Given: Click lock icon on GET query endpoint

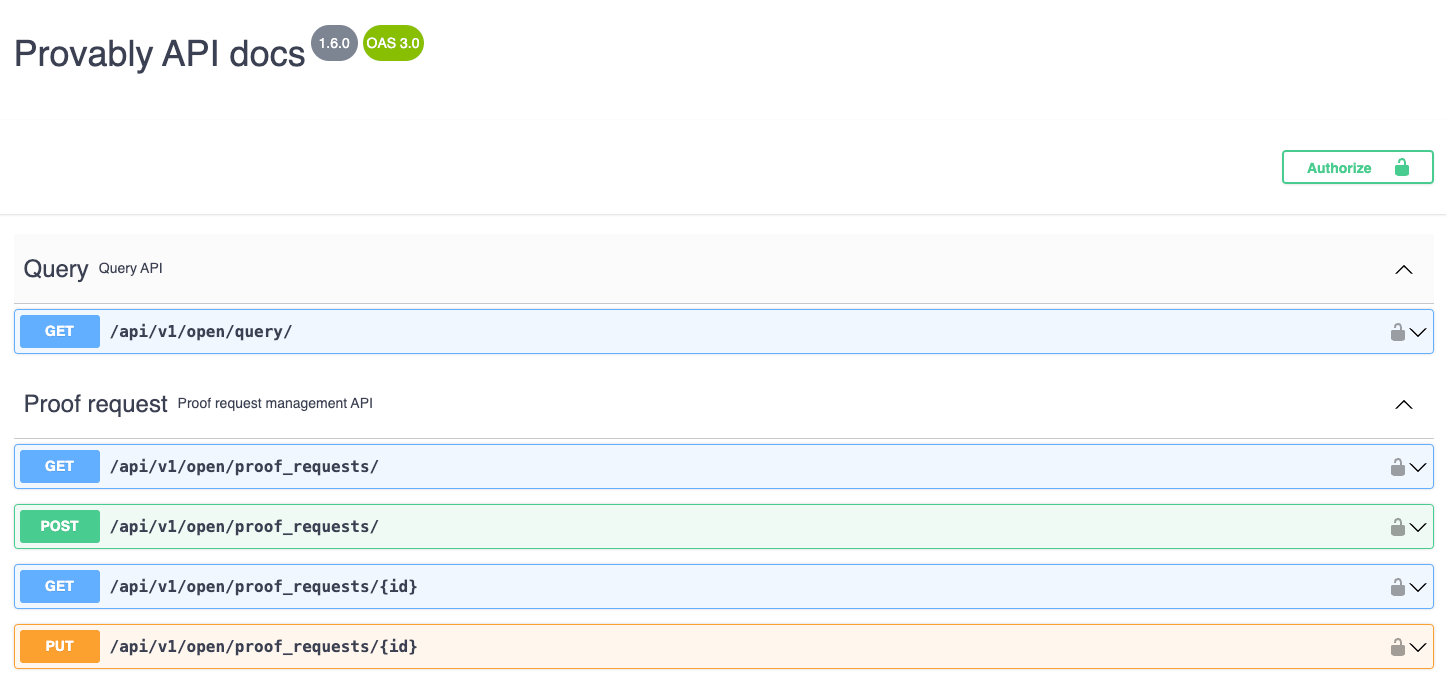Looking at the screenshot, I should point(1397,332).
